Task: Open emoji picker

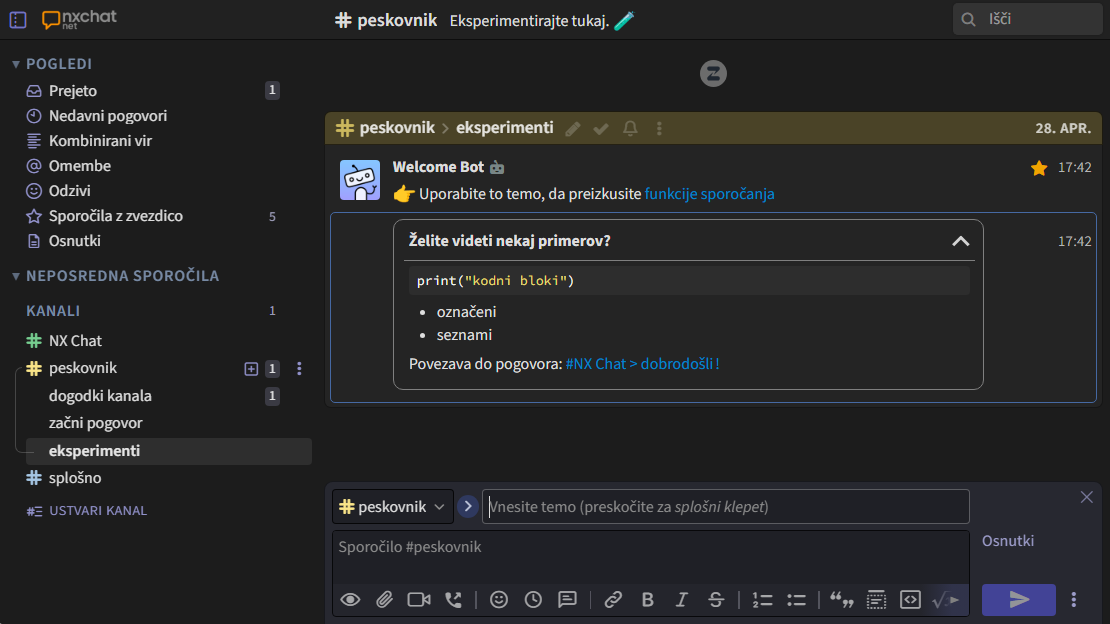Action: (499, 600)
